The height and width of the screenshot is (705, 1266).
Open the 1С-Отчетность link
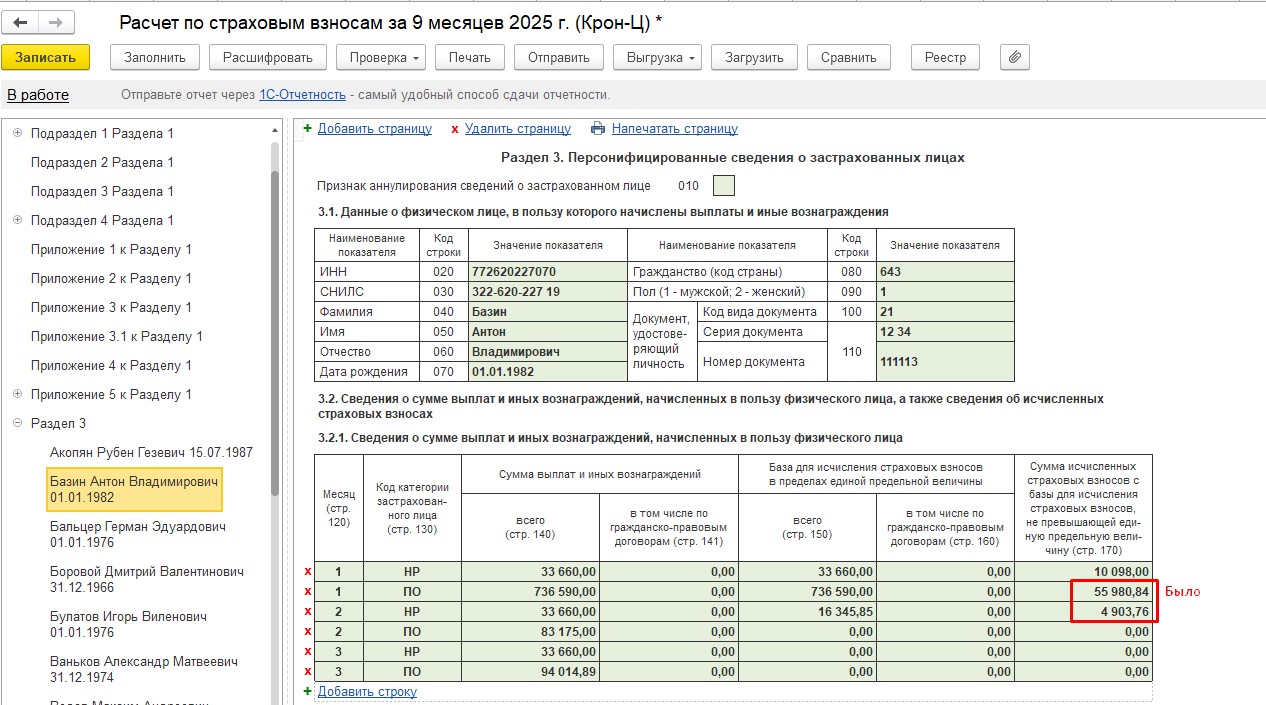302,95
